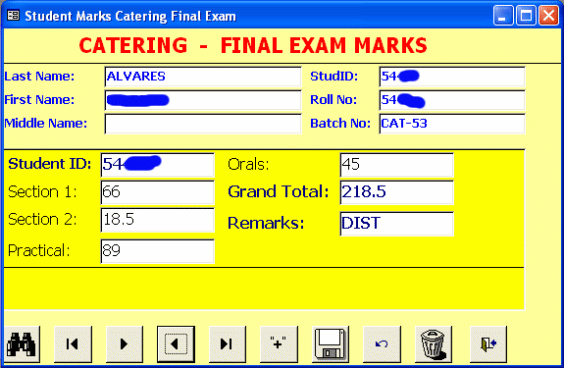Click the empty Middle Name field
This screenshot has width=564, height=368.
[203, 124]
